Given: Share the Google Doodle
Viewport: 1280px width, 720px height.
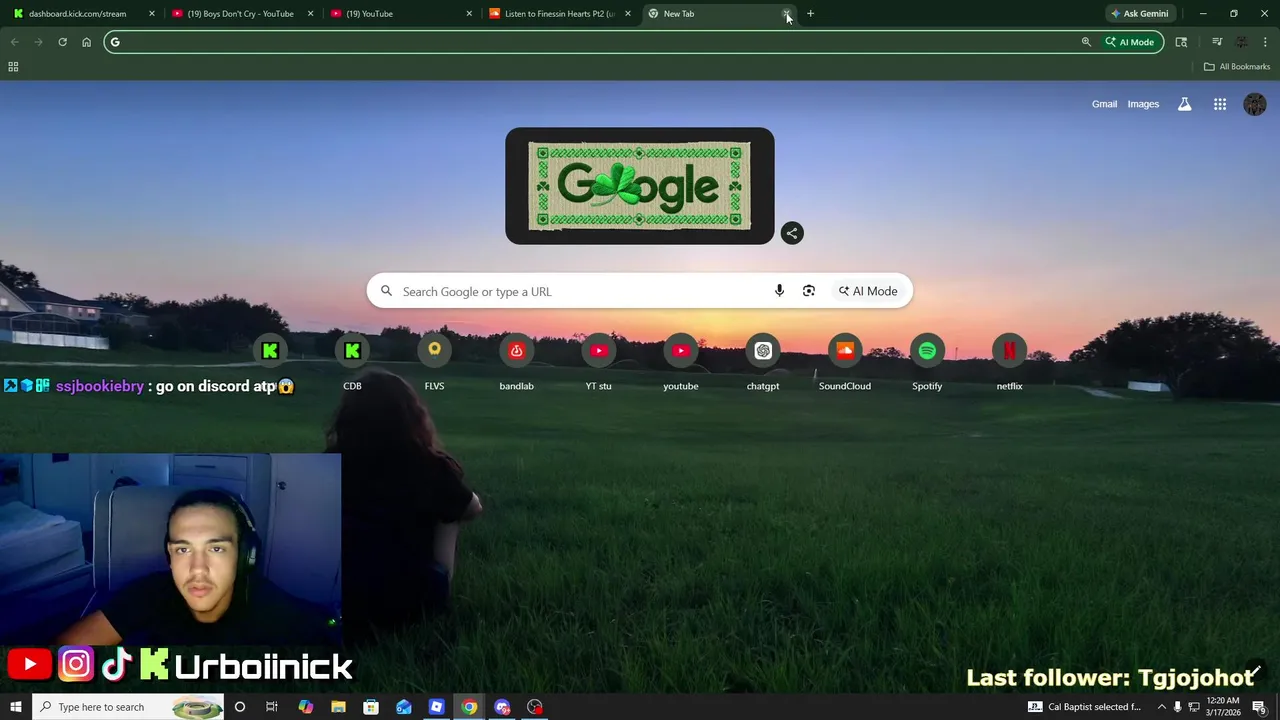Looking at the screenshot, I should pyautogui.click(x=792, y=233).
